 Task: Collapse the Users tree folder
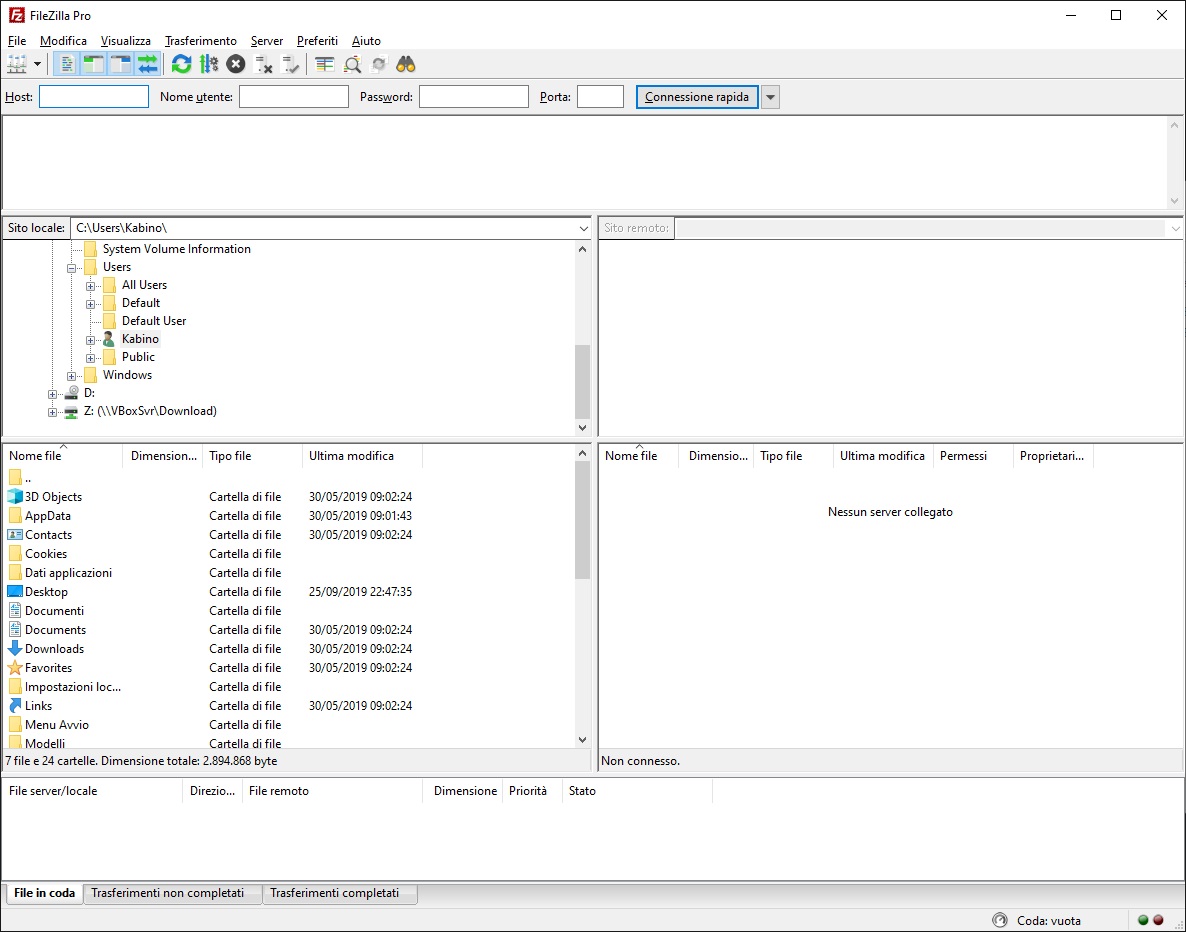pos(71,268)
